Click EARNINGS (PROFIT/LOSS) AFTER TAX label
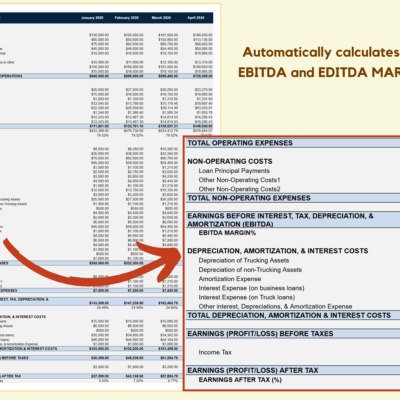 tap(253, 370)
